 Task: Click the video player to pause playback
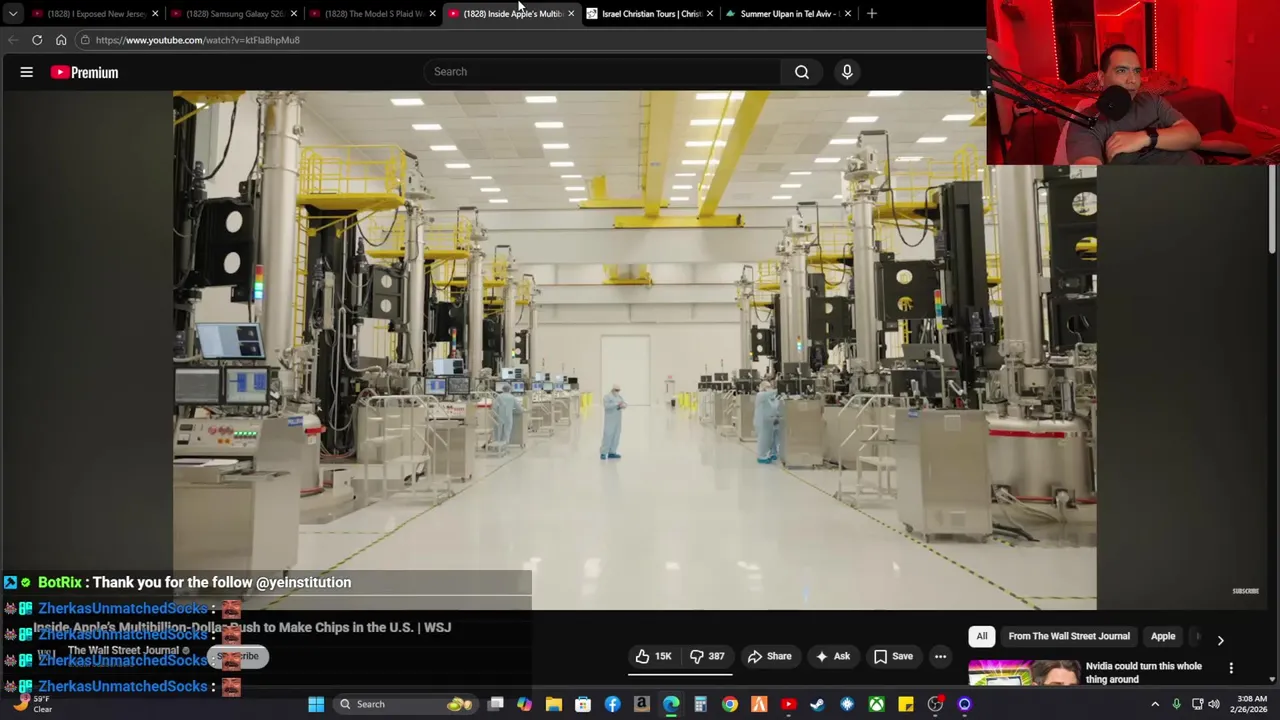coord(634,350)
